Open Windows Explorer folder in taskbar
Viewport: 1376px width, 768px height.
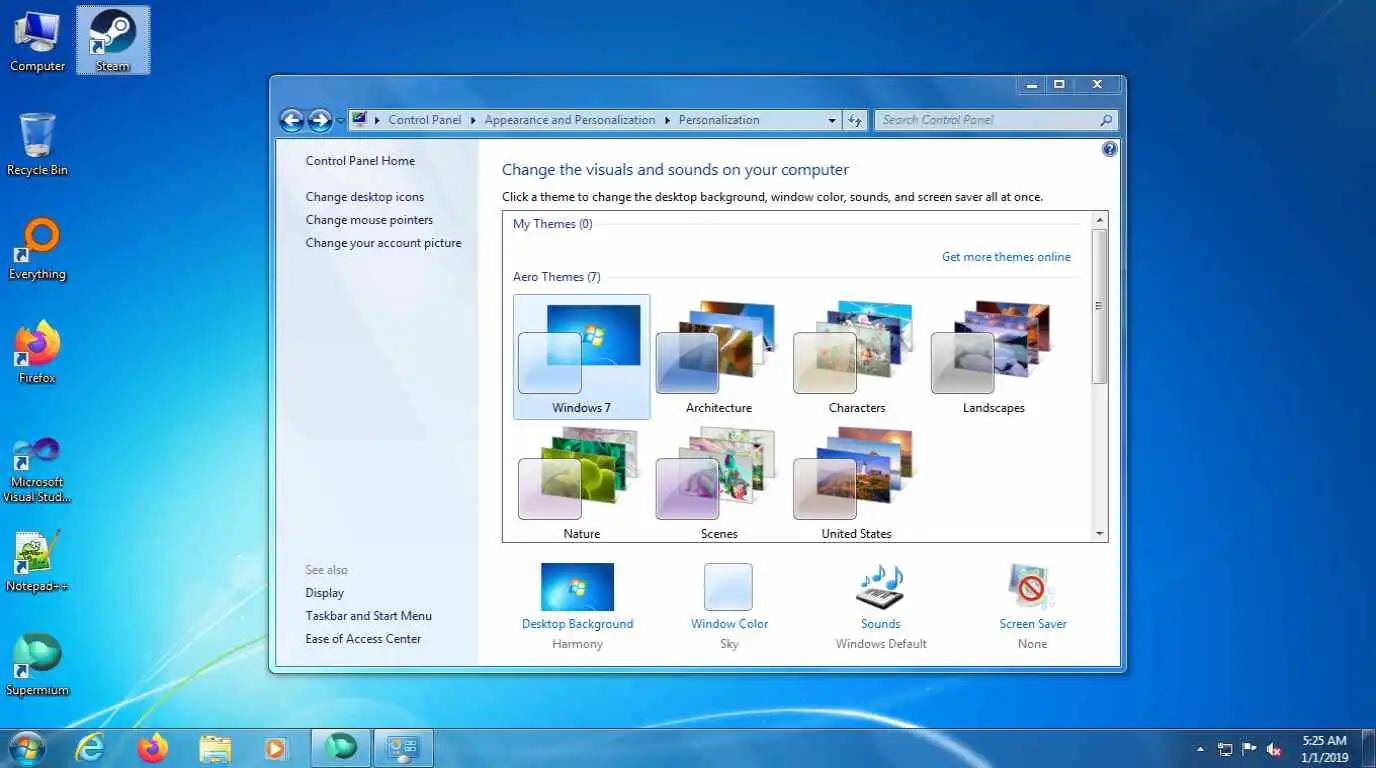[215, 748]
